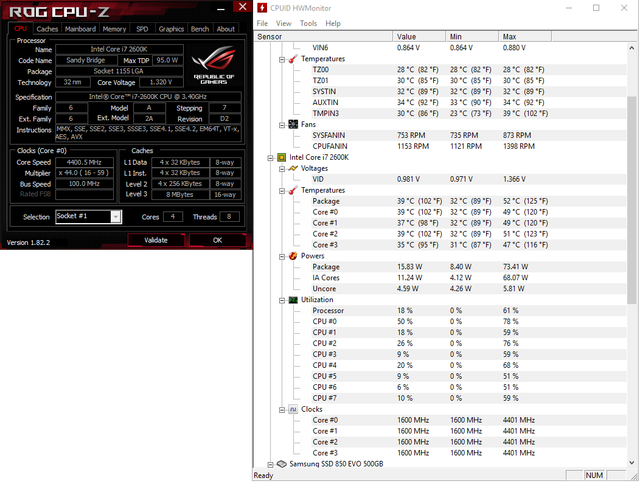Open the View menu in HWMonitor
The width and height of the screenshot is (640, 482).
coord(283,23)
